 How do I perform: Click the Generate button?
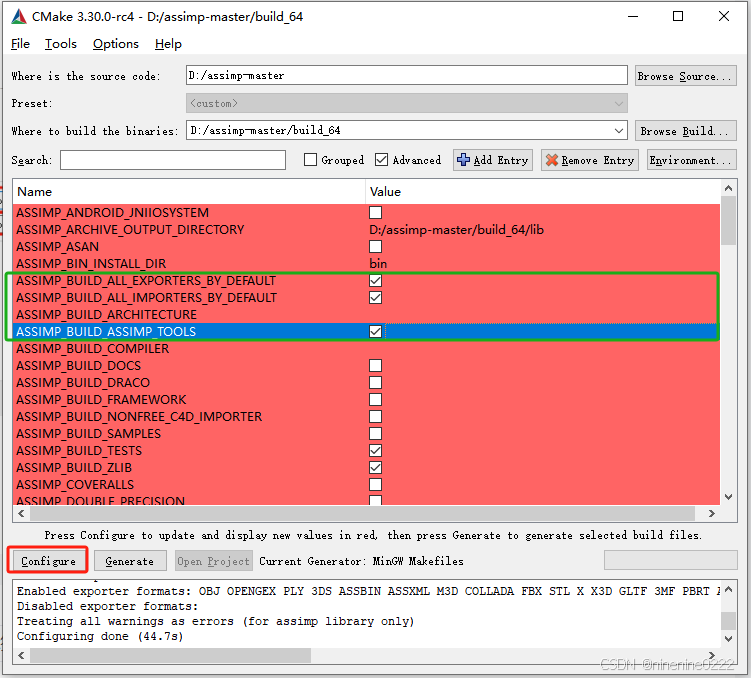point(130,561)
